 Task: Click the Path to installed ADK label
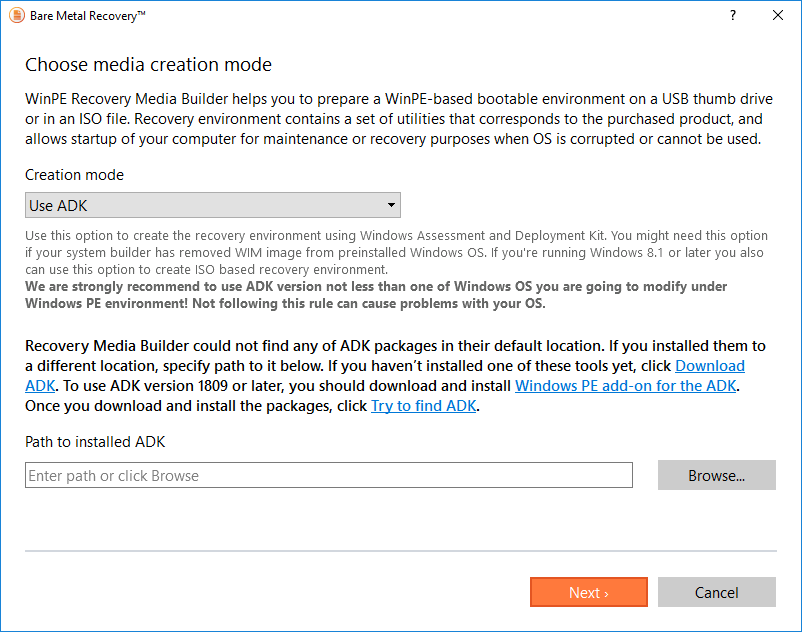(x=94, y=443)
